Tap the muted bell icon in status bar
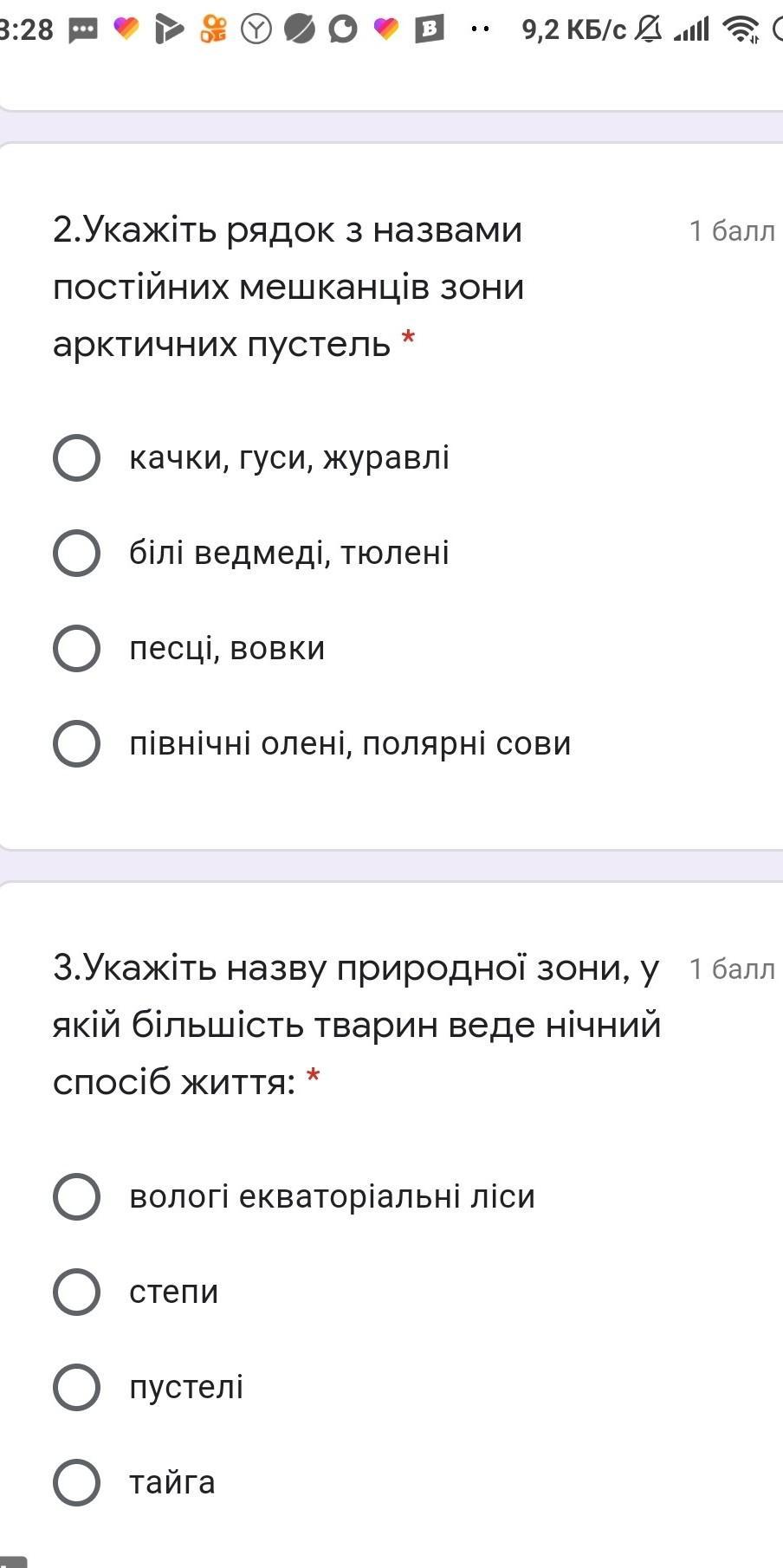Viewport: 783px width, 1568px height. pyautogui.click(x=647, y=30)
